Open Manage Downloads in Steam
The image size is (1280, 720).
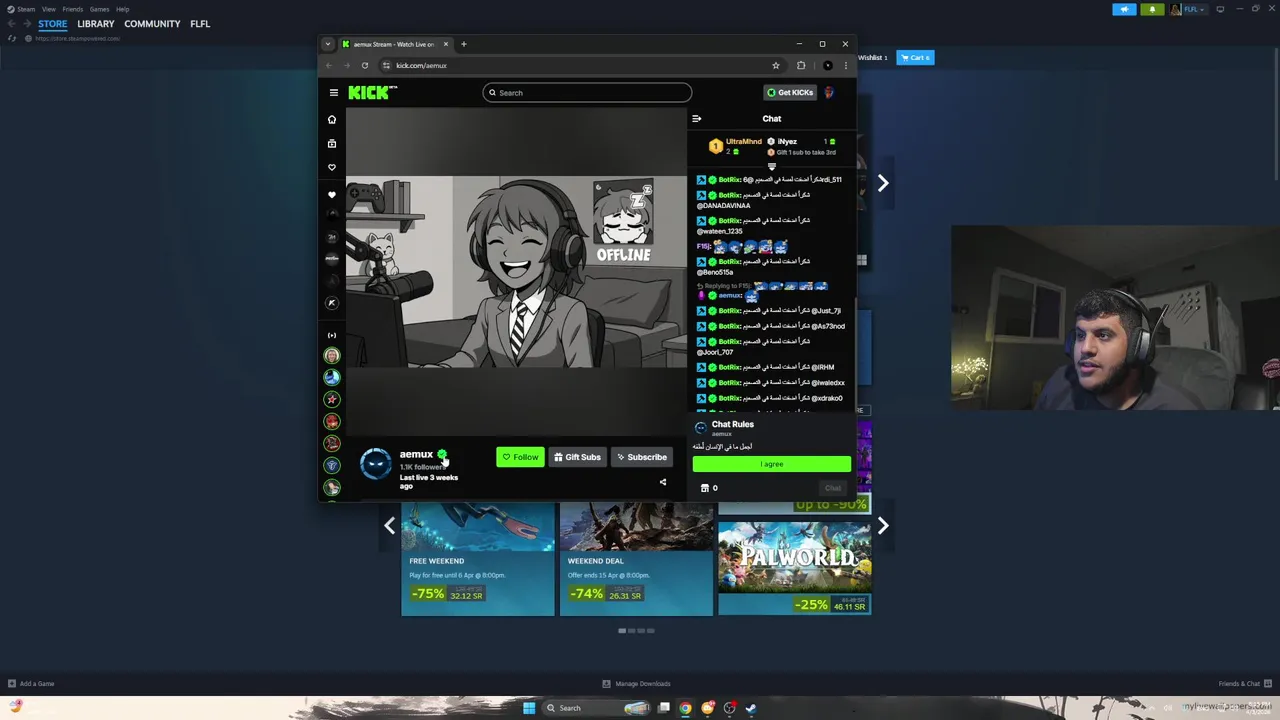[x=636, y=684]
